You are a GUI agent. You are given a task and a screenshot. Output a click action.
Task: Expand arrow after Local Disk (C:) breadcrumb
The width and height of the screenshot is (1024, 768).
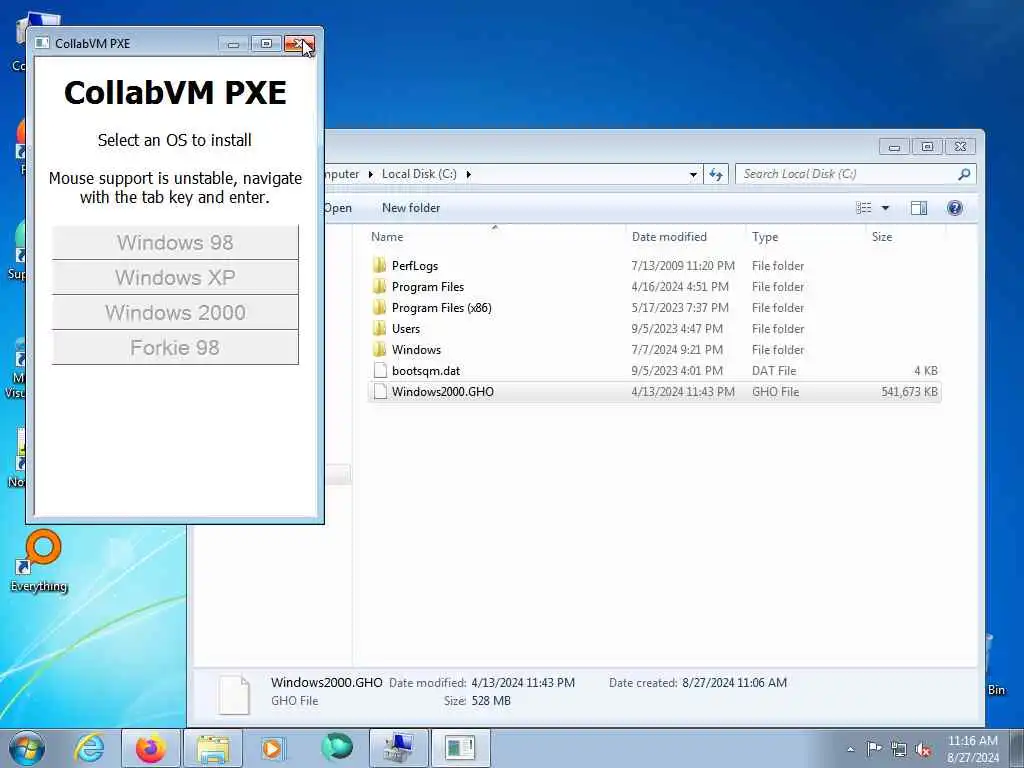click(468, 174)
